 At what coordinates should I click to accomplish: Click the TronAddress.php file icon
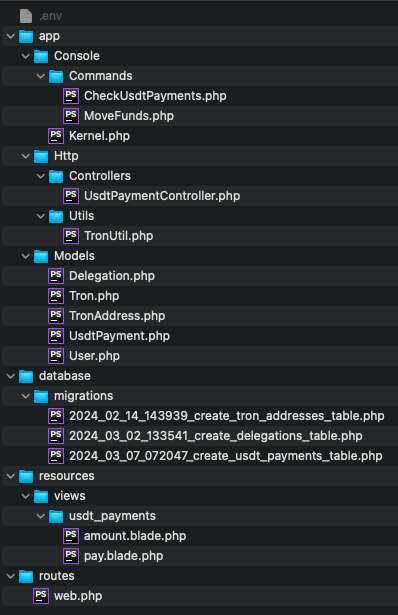(56, 316)
